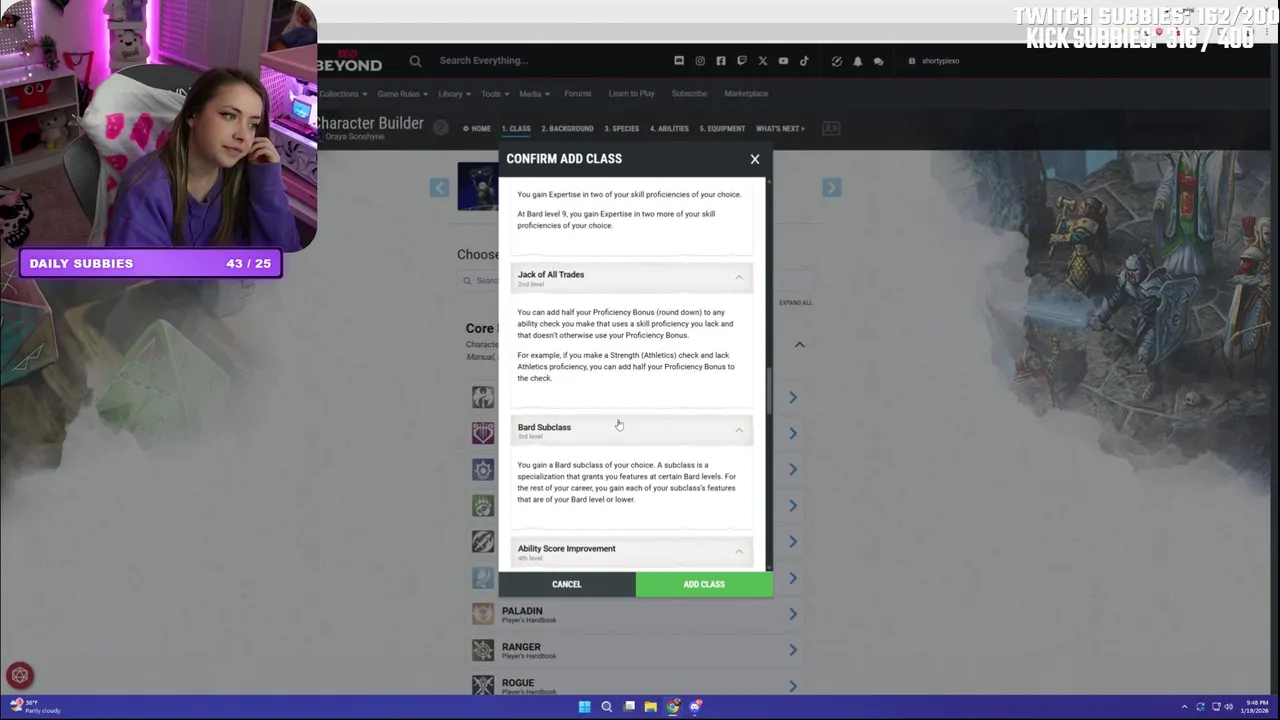Click the next-step right arrow button
Image resolution: width=1280 pixels, height=720 pixels.
[831, 188]
